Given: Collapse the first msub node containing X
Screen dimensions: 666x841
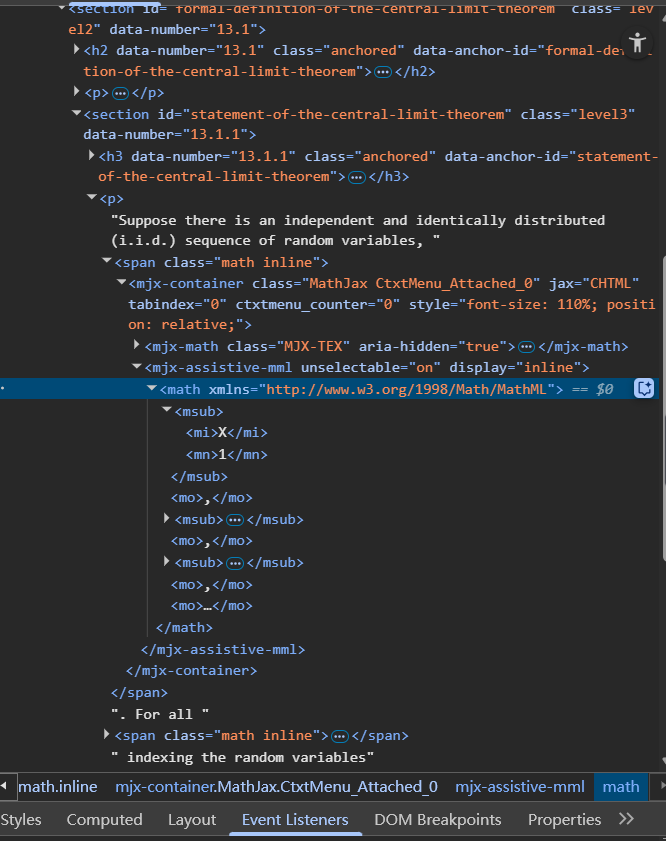Looking at the screenshot, I should (167, 411).
